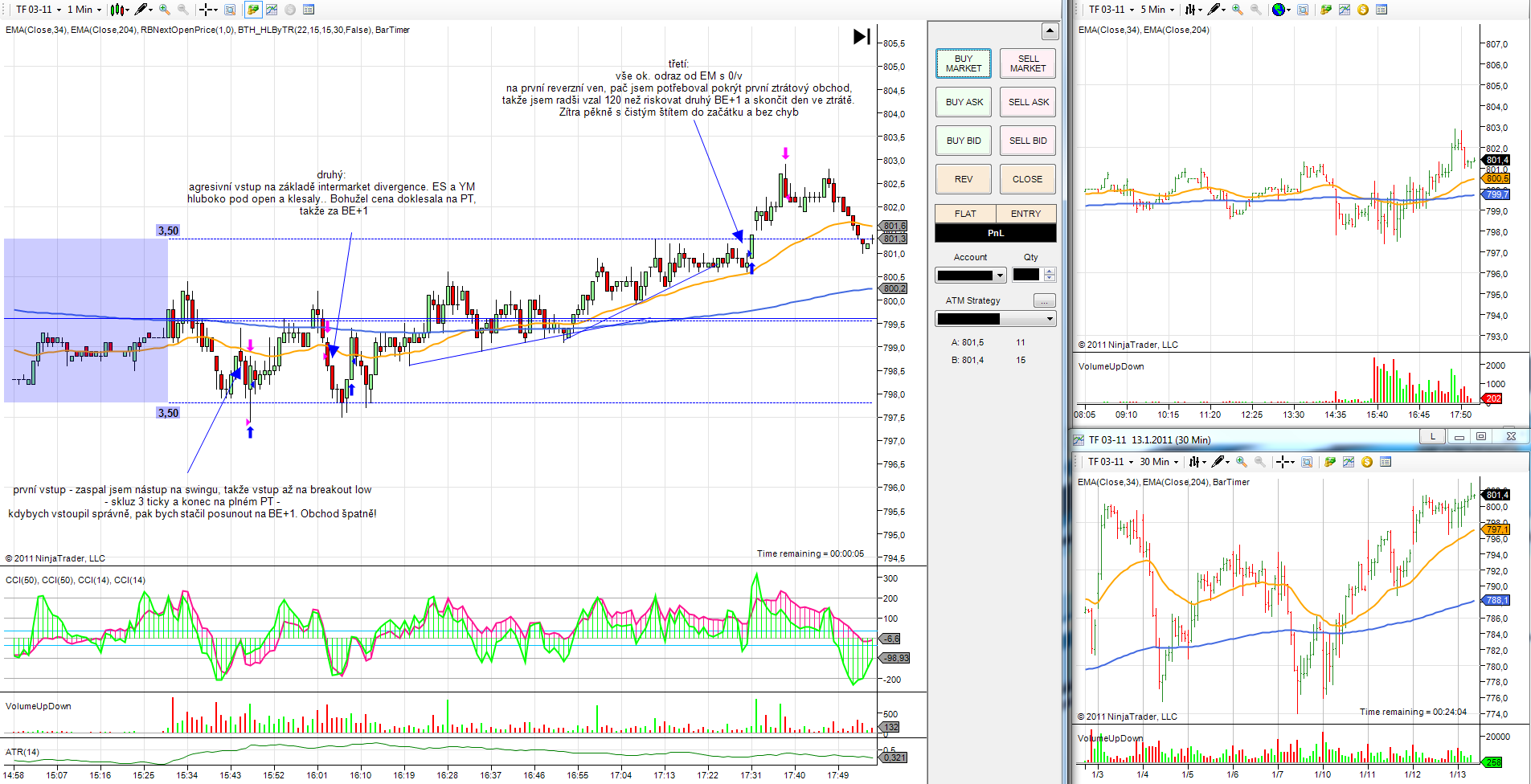Click the CLOSE position button
This screenshot has width=1531, height=784.
(x=1028, y=179)
